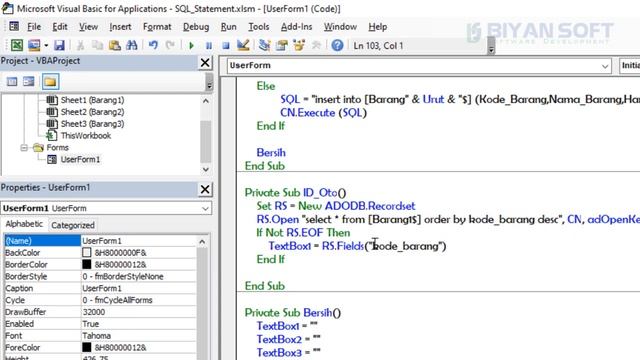Image resolution: width=640 pixels, height=360 pixels.
Task: Open the Add-Ins menu
Action: pos(296,27)
